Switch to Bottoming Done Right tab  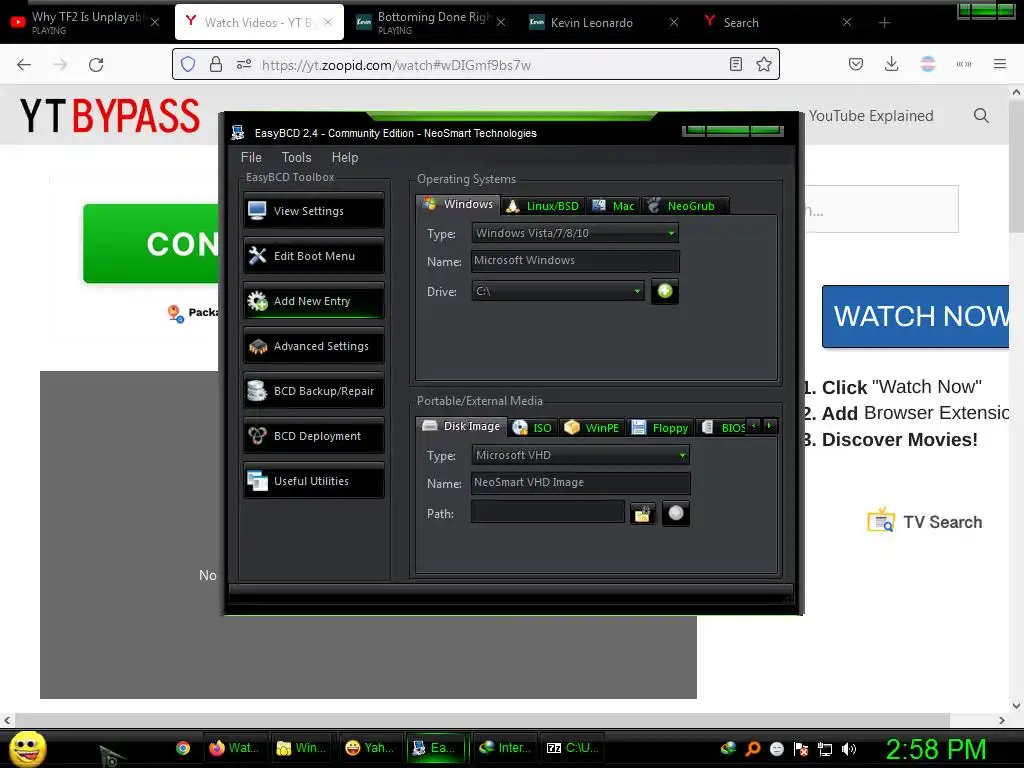coord(431,22)
